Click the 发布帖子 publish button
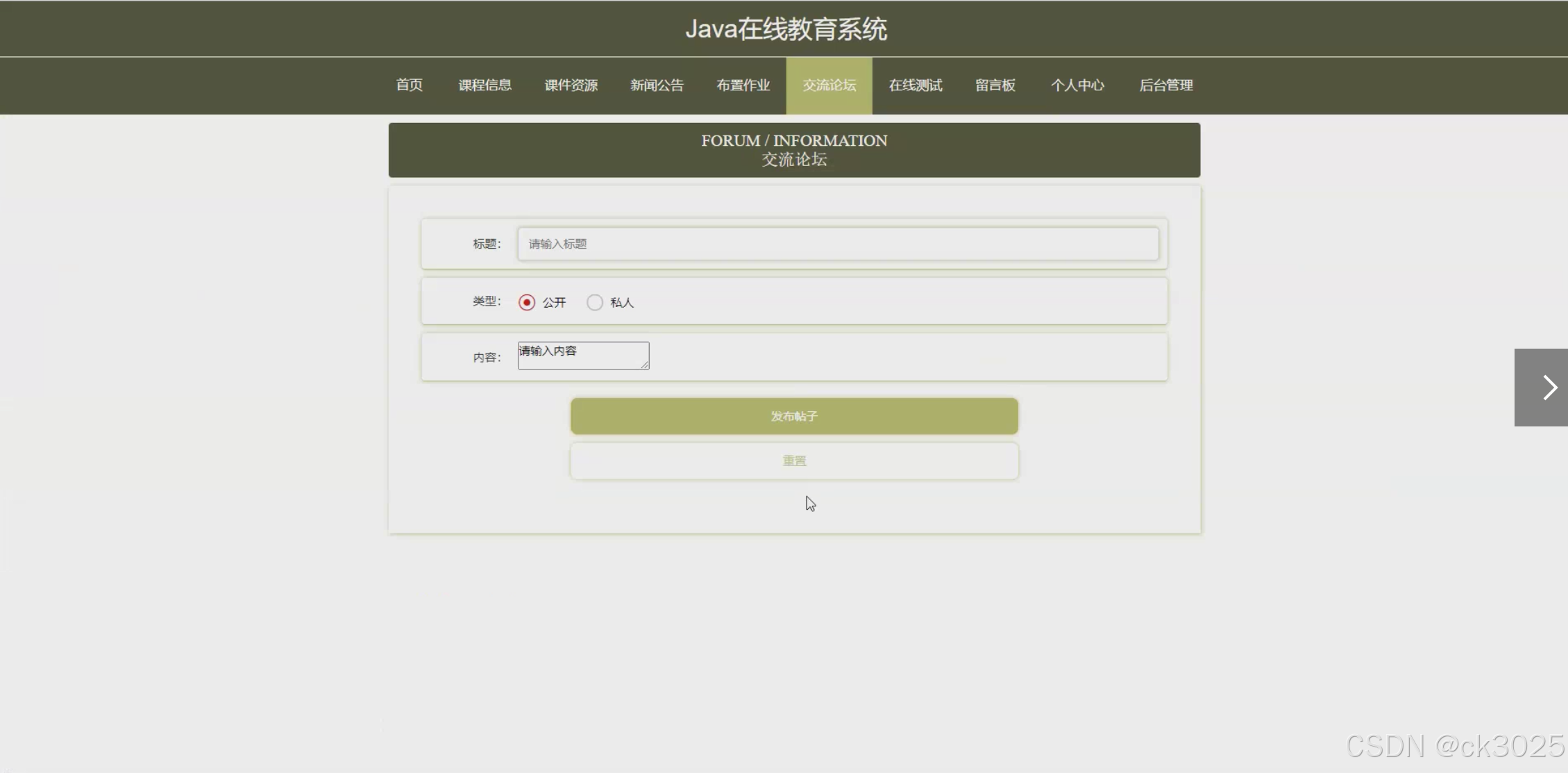Screen dimensions: 1568x773 [x=793, y=416]
